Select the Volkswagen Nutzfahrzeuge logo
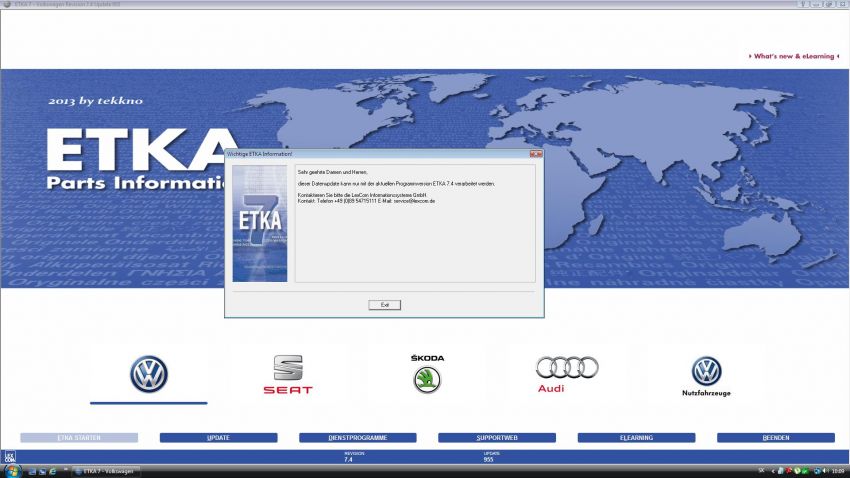The width and height of the screenshot is (850, 478). [x=706, y=376]
